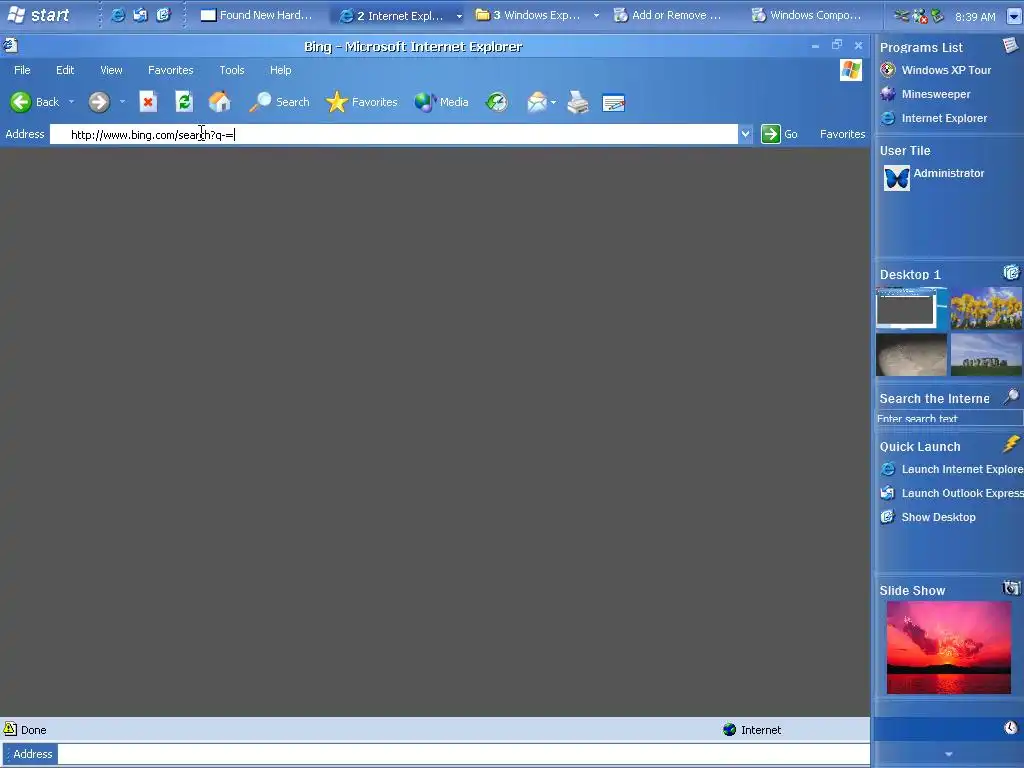Select the moon desktop thumbnail
1024x768 pixels.
[x=912, y=355]
